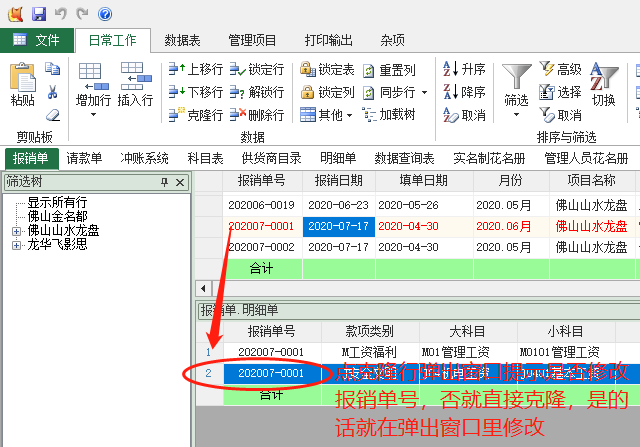Expand the 龙华飞影思 tree node
This screenshot has width=640, height=447.
tap(16, 244)
